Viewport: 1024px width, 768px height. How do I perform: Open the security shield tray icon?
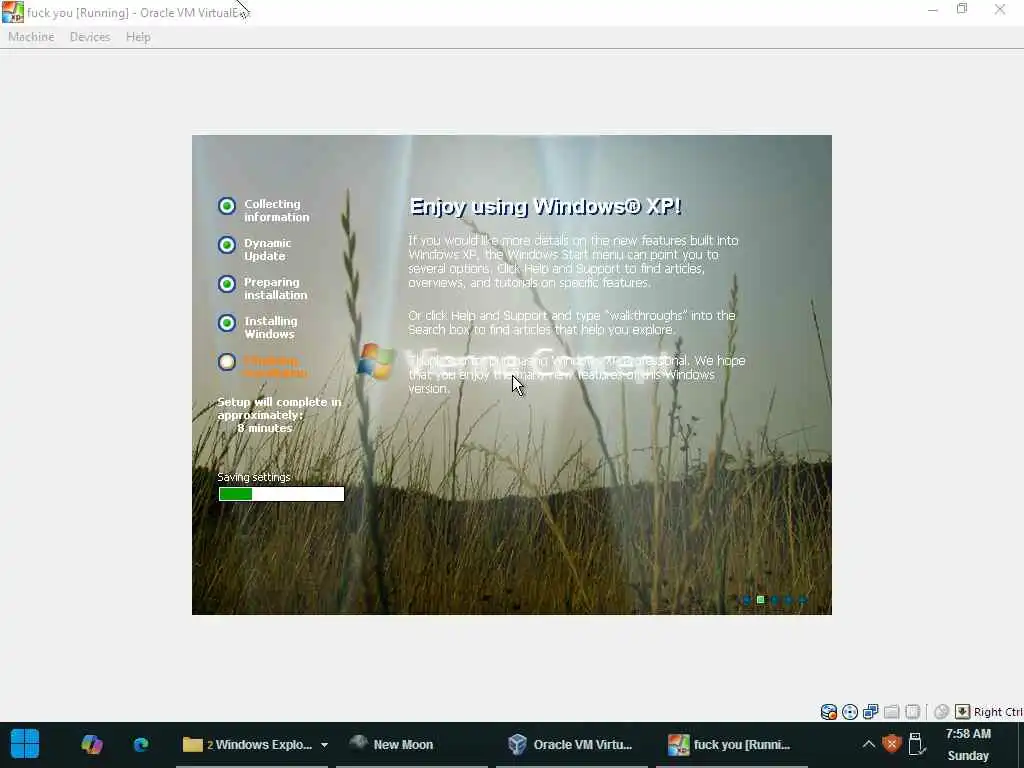point(892,744)
